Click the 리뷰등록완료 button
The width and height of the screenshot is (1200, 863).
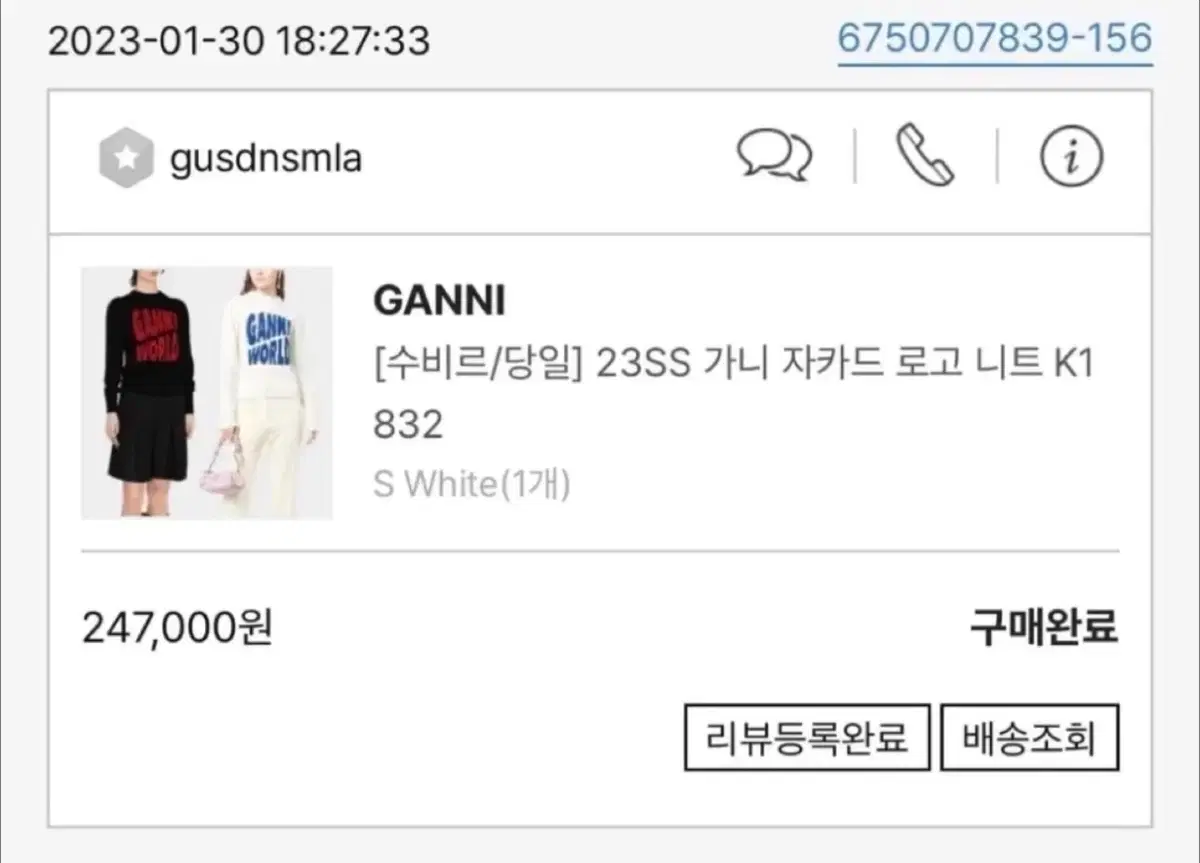[x=807, y=738]
